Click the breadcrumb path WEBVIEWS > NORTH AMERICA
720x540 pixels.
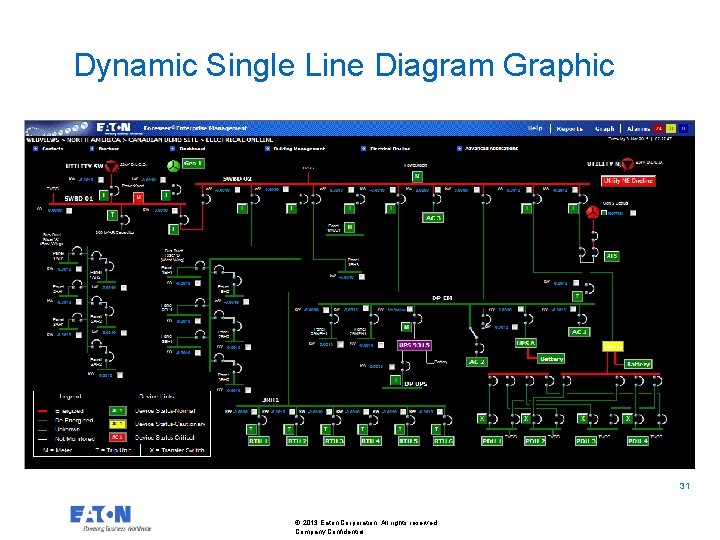click(x=73, y=139)
